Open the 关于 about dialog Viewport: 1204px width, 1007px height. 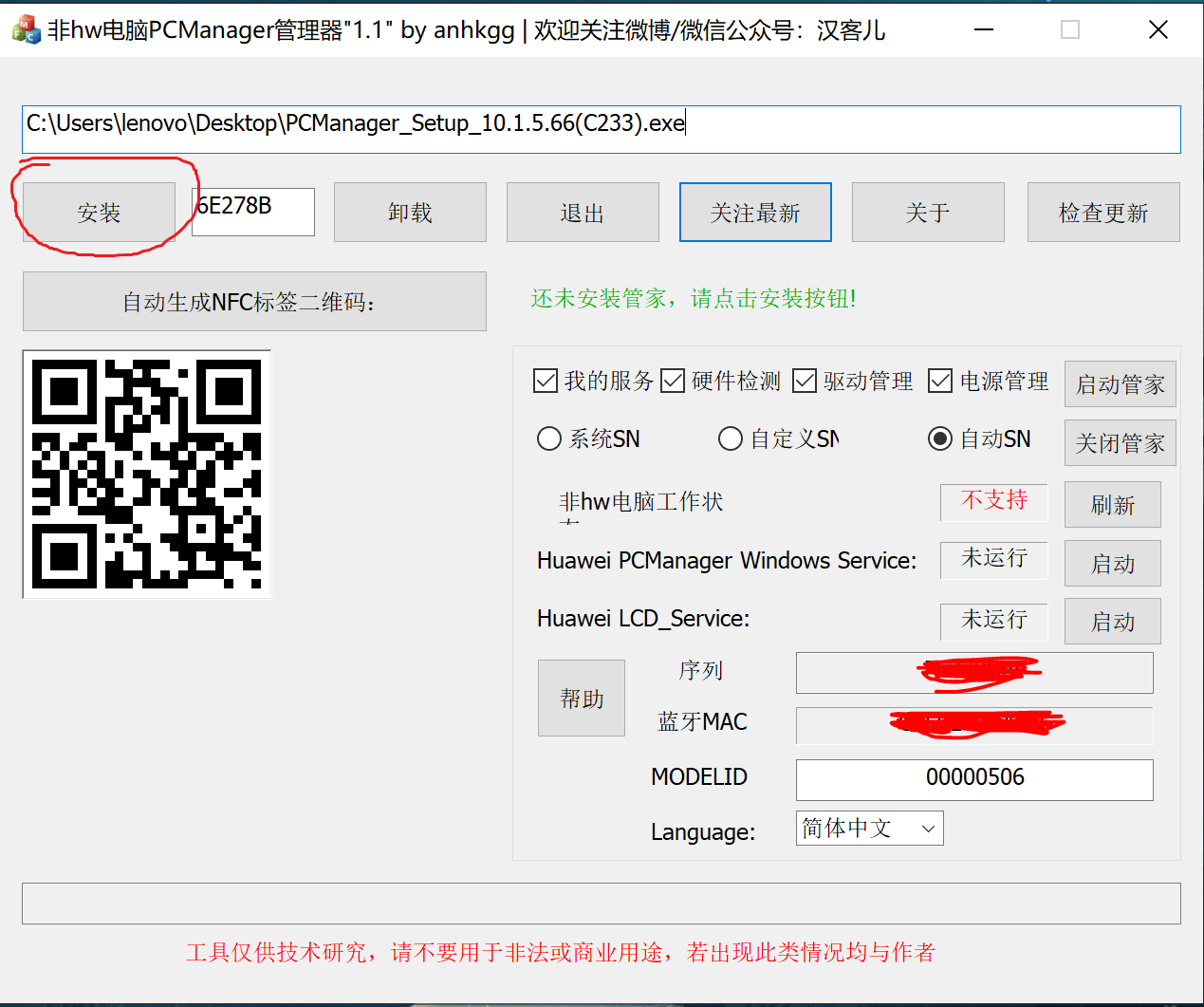pos(927,212)
